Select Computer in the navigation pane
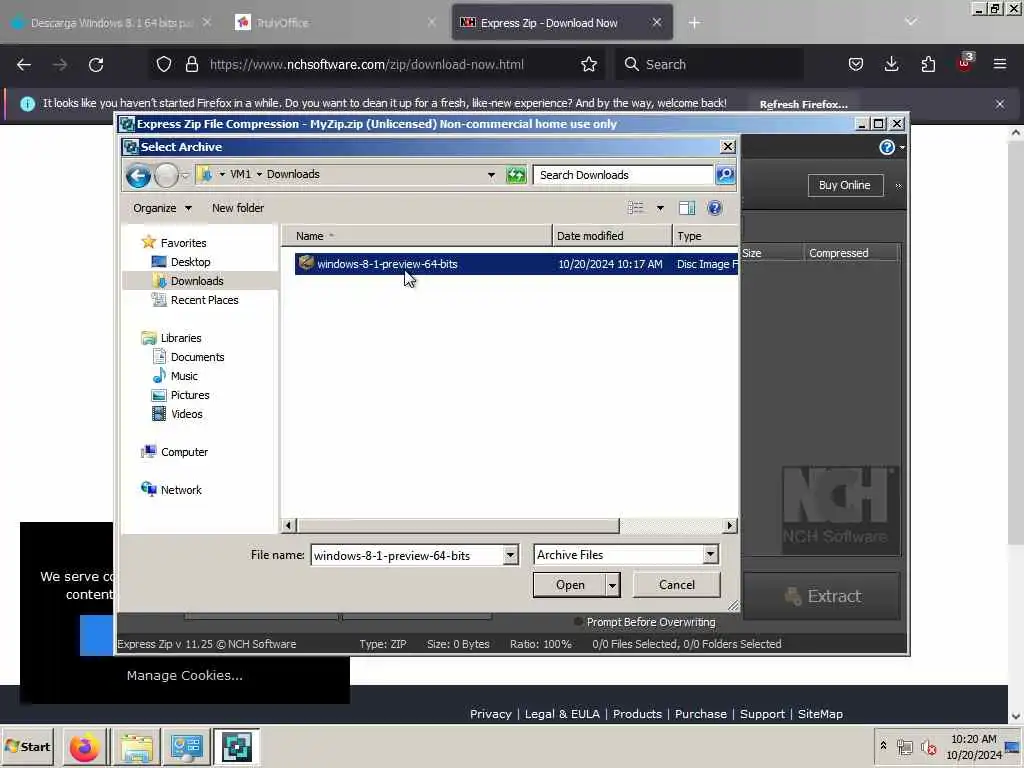This screenshot has height=768, width=1024. click(x=184, y=452)
